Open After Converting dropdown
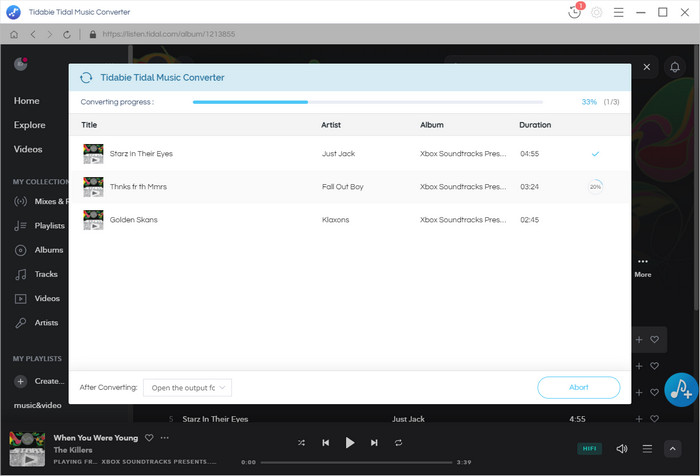700x476 pixels. [x=188, y=388]
